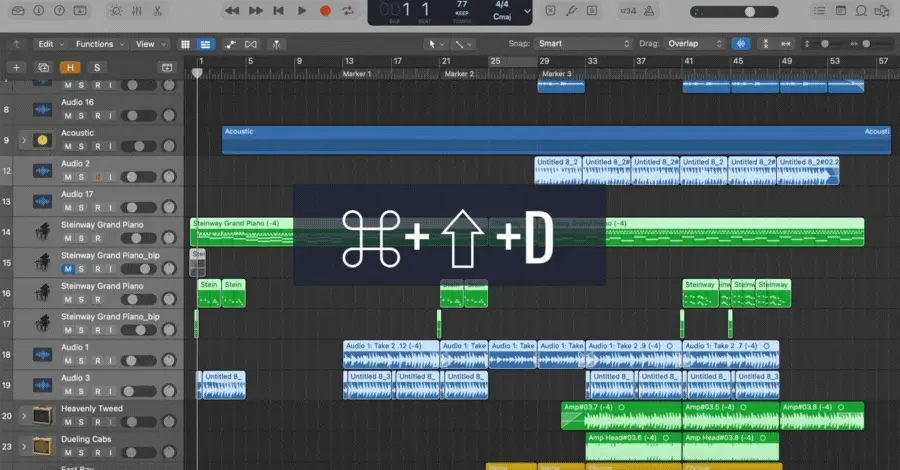Toggle the orange H hide tracks button
900x470 pixels.
70,68
